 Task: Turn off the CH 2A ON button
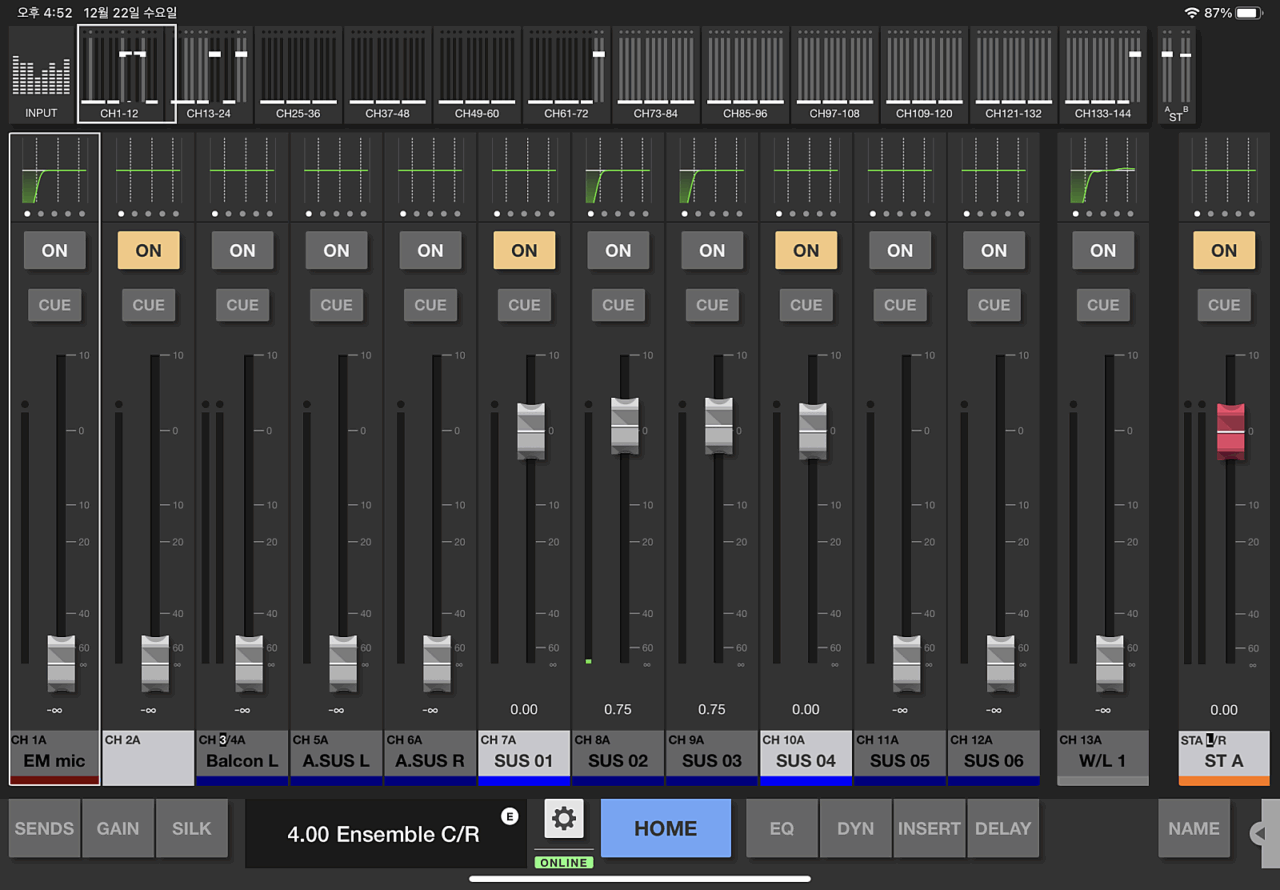click(149, 251)
